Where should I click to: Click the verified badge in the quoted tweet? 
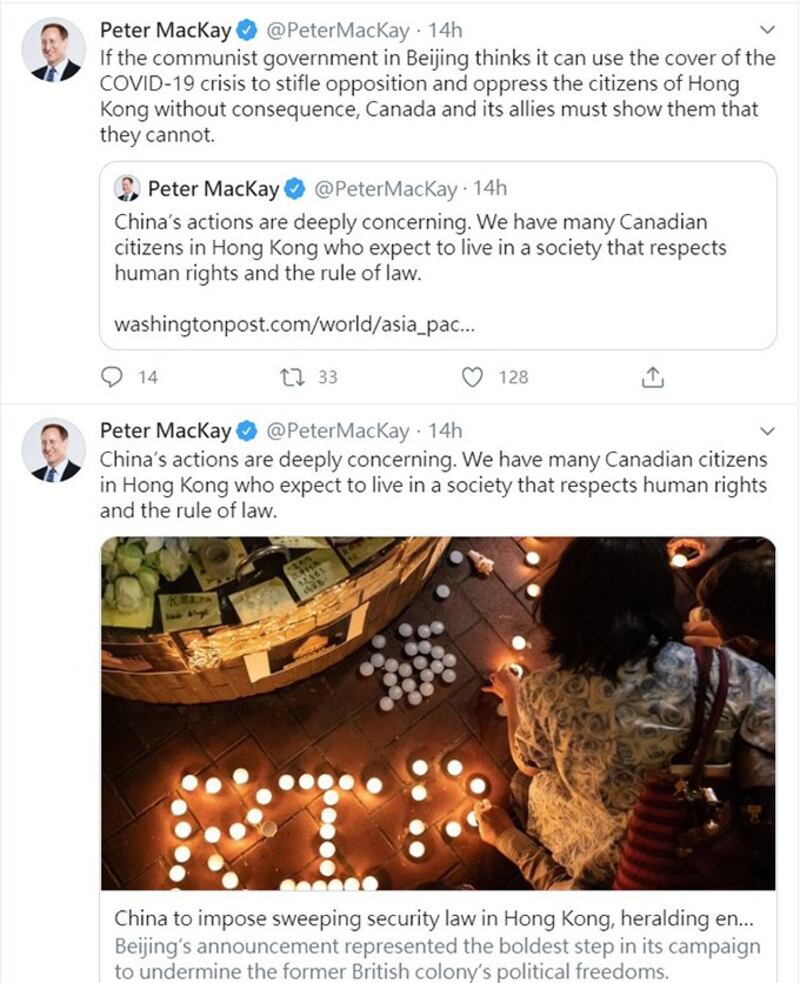[295, 188]
